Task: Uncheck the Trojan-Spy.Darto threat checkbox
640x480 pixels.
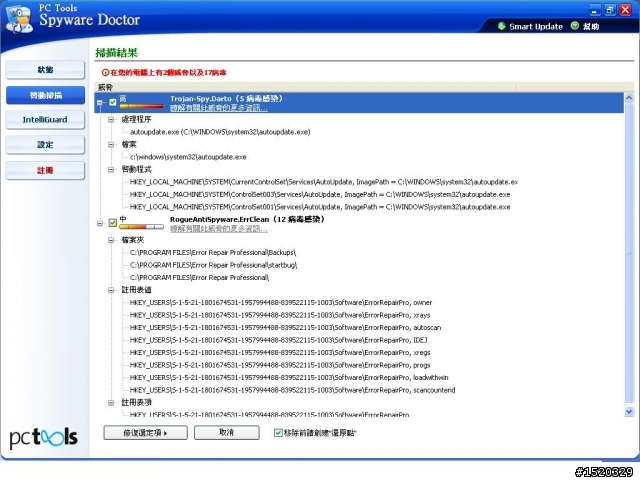Action: 113,102
